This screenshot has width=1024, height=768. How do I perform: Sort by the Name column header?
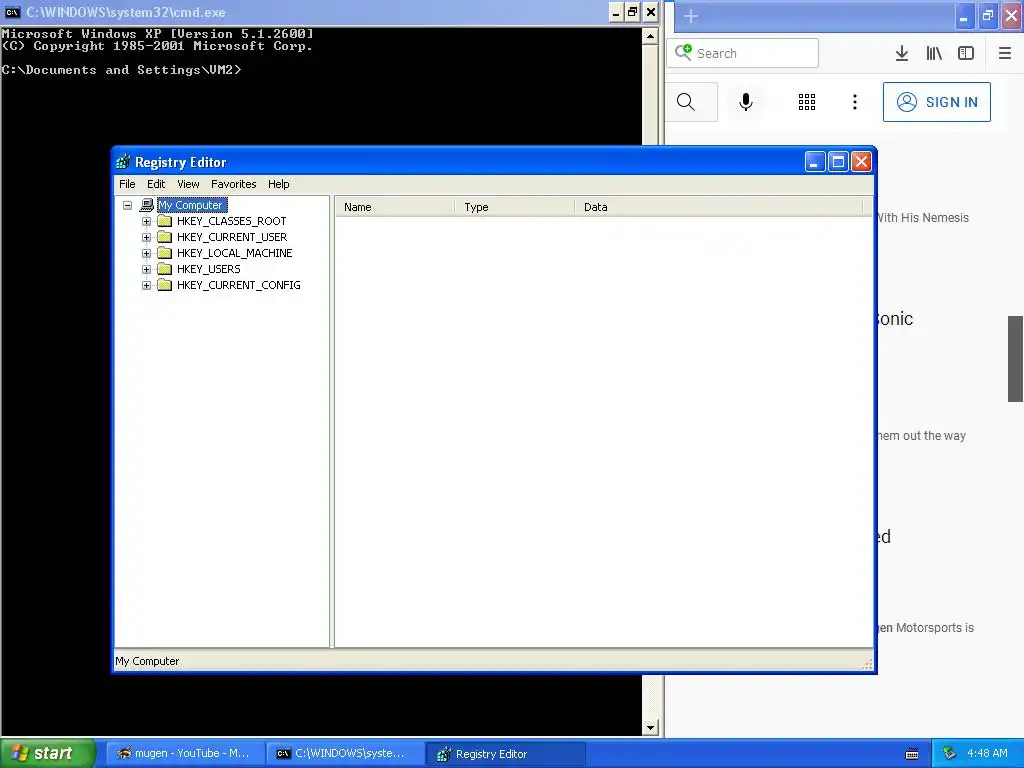coord(394,207)
